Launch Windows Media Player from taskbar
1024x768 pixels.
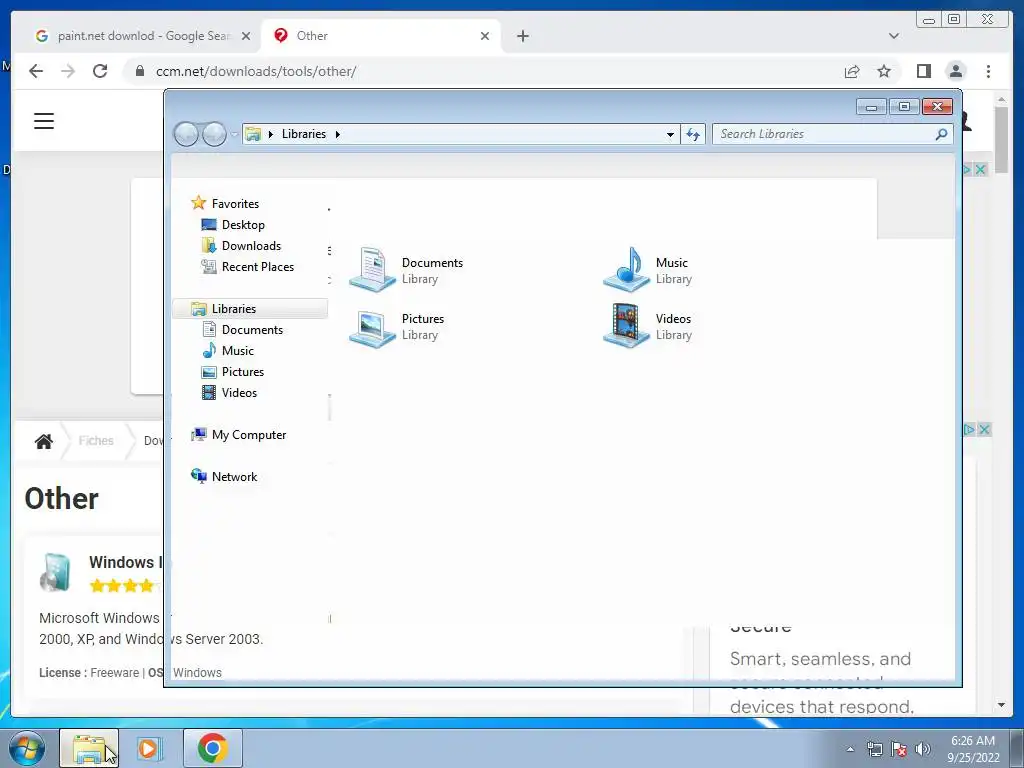(x=150, y=748)
